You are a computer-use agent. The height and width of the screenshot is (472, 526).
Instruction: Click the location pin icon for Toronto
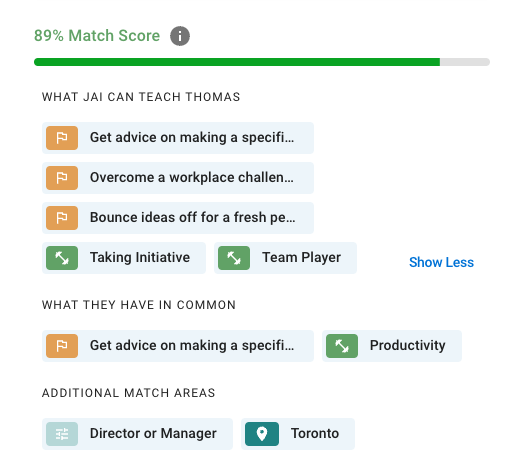(262, 434)
